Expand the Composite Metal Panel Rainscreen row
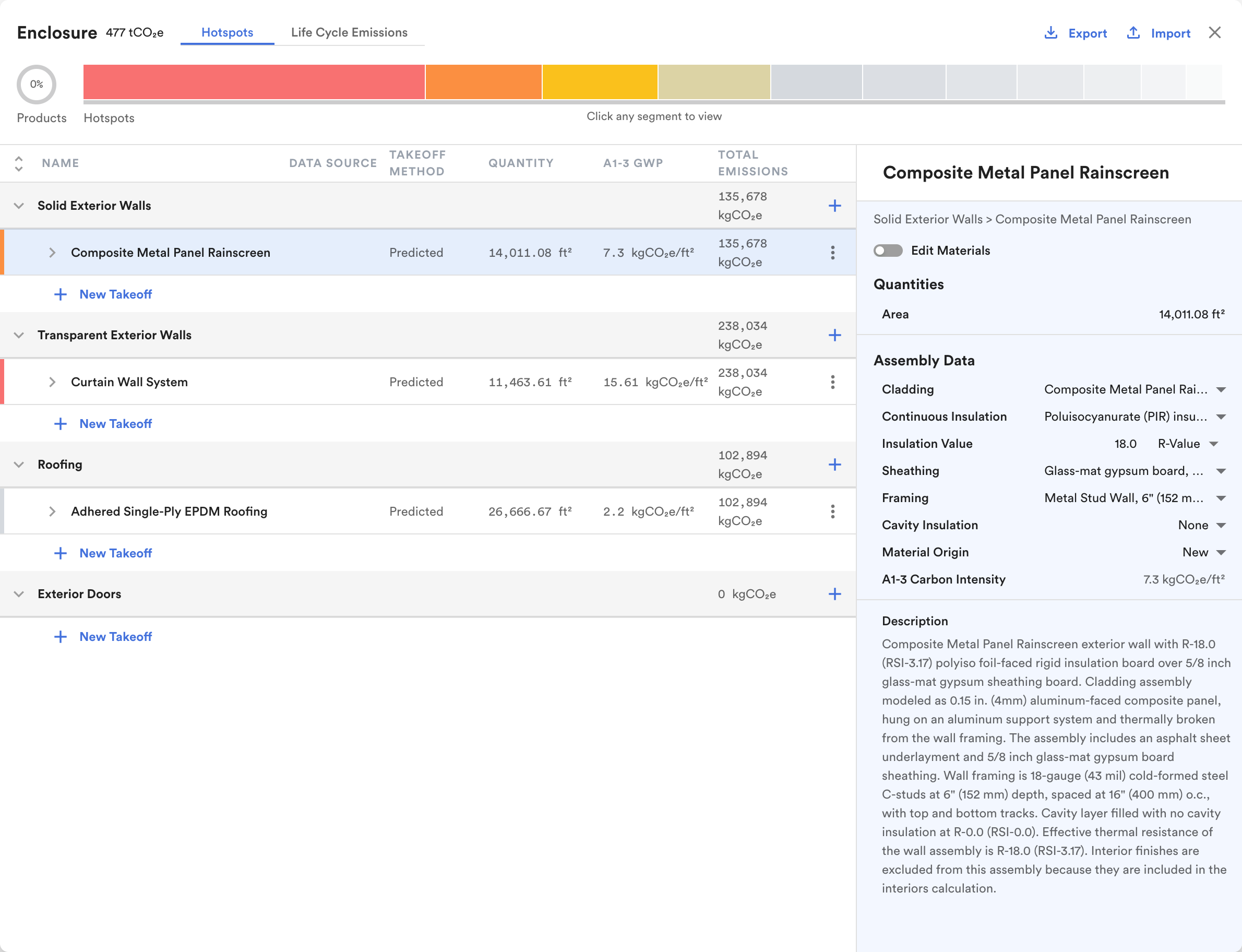 [x=52, y=253]
